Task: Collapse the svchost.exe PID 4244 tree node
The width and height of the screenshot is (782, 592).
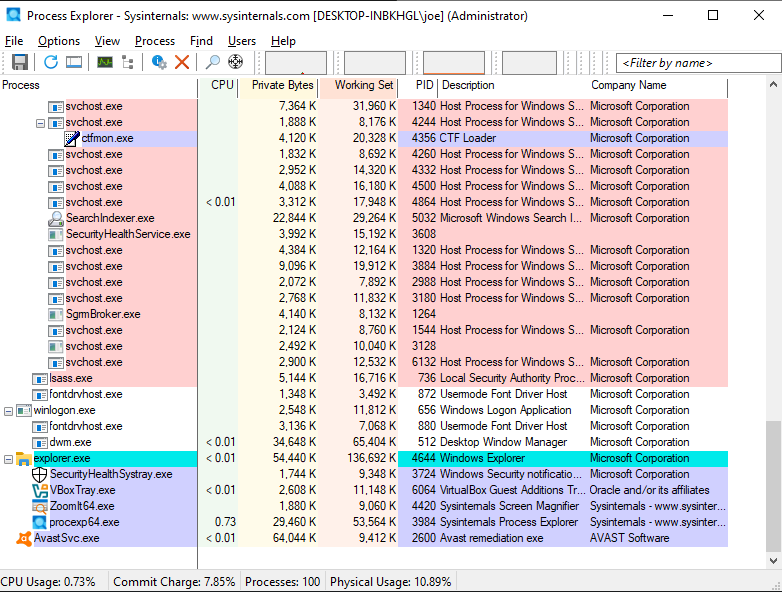Action: (x=40, y=123)
